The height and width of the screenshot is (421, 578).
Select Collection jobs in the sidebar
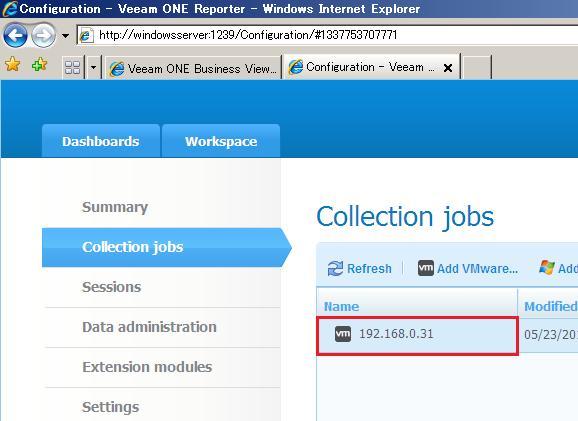[x=166, y=247]
